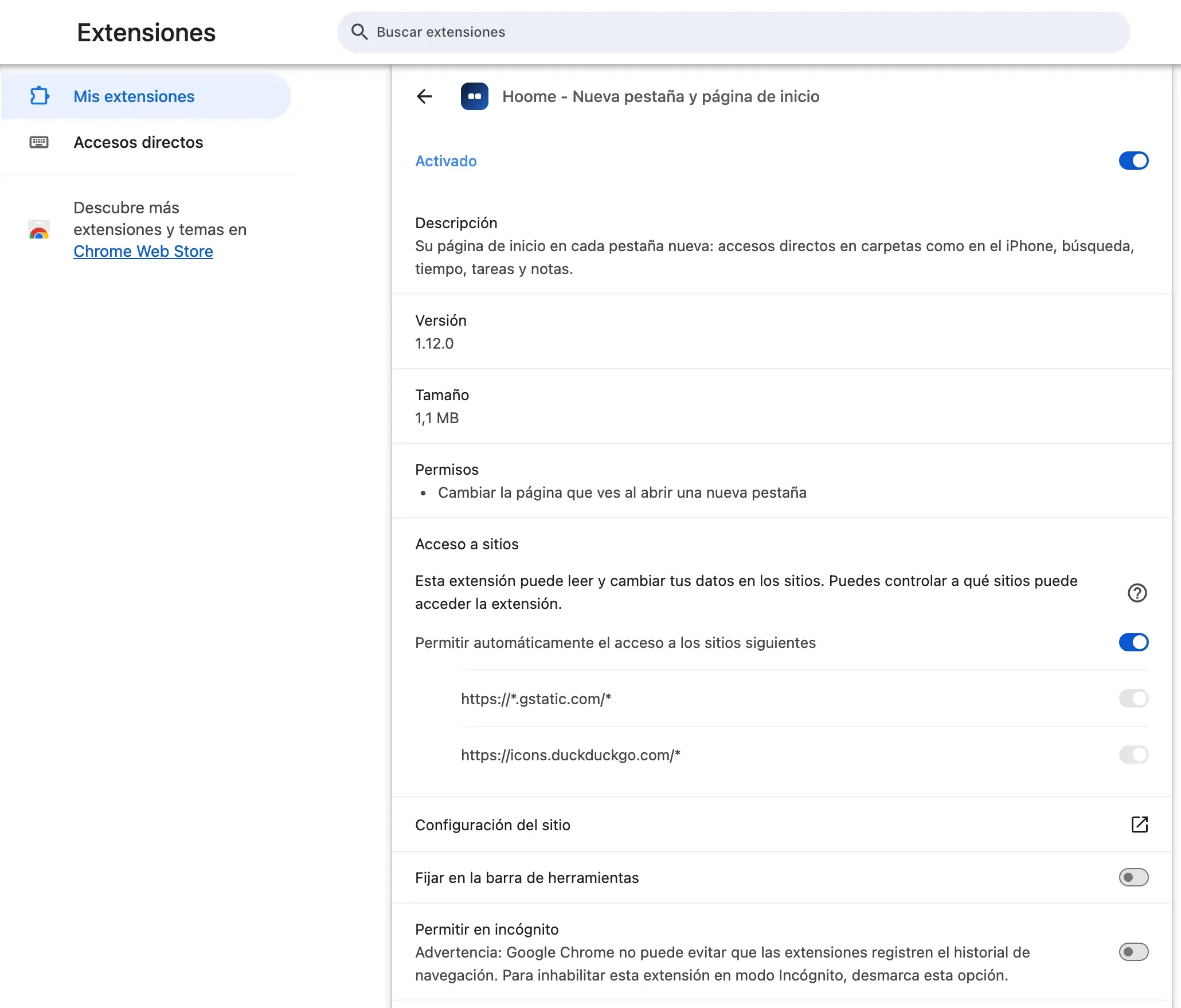
Task: Open the Chrome Web Store link
Action: click(x=143, y=251)
